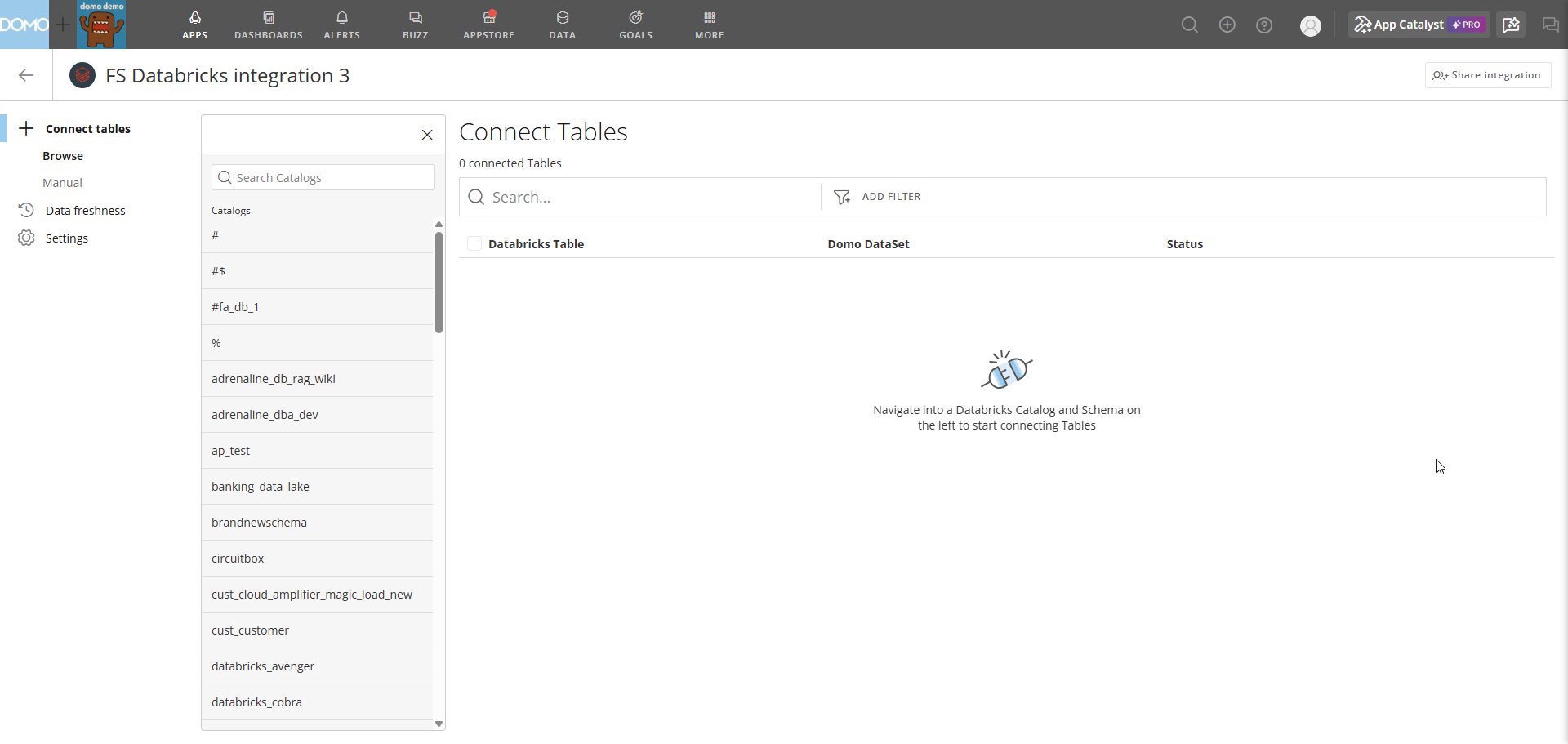Open the # catalog

point(317,235)
